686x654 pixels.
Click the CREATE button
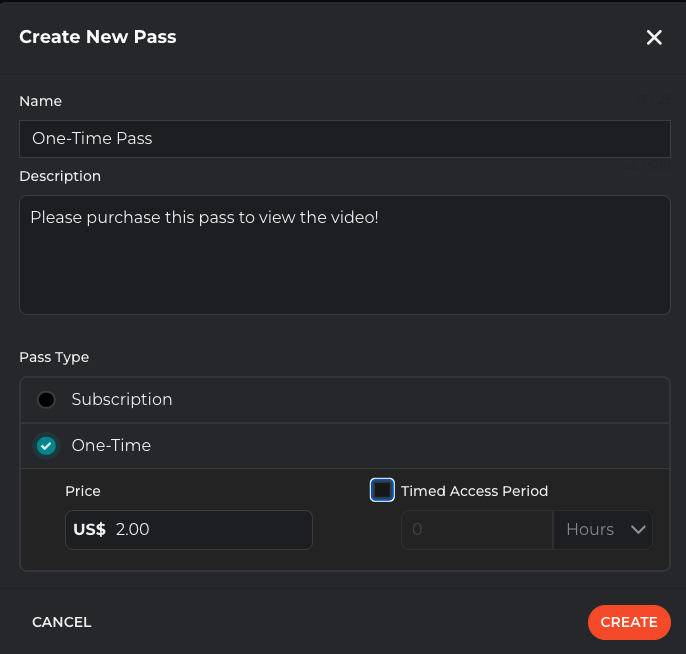pos(629,622)
